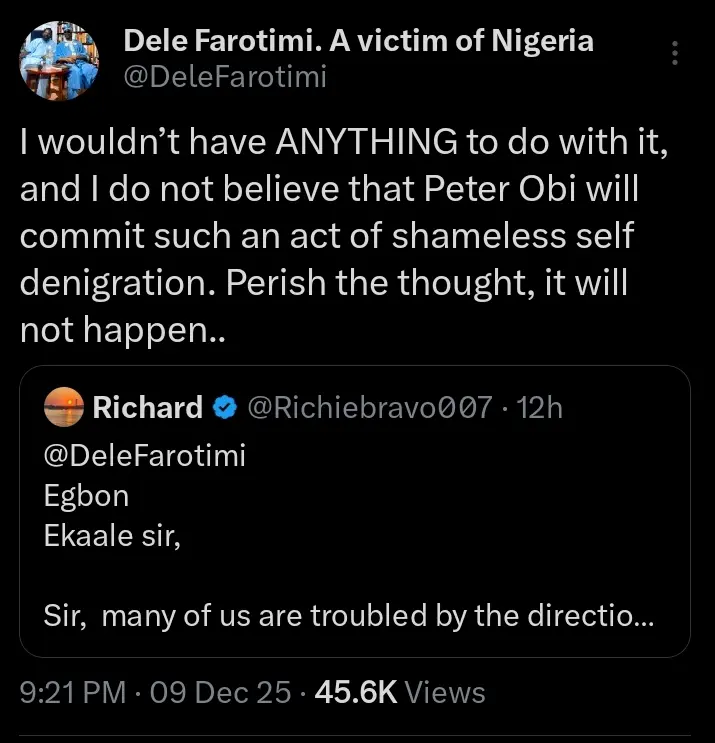Viewport: 715px width, 743px height.
Task: Click the "Egbon" line in quoted tweet
Action: click(x=86, y=496)
